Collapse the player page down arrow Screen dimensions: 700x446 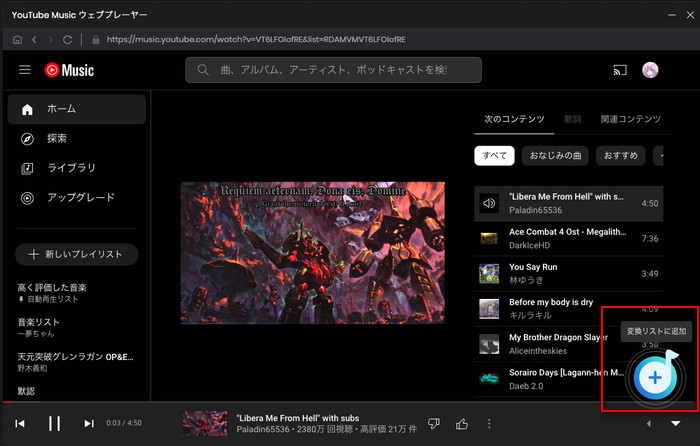(676, 424)
